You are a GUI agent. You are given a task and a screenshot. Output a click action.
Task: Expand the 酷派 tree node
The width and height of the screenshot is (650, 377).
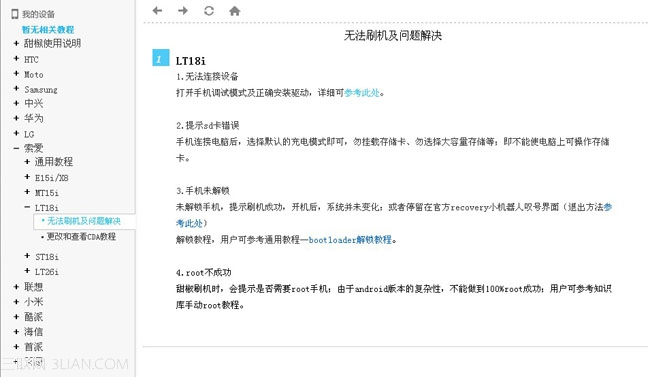pos(16,316)
